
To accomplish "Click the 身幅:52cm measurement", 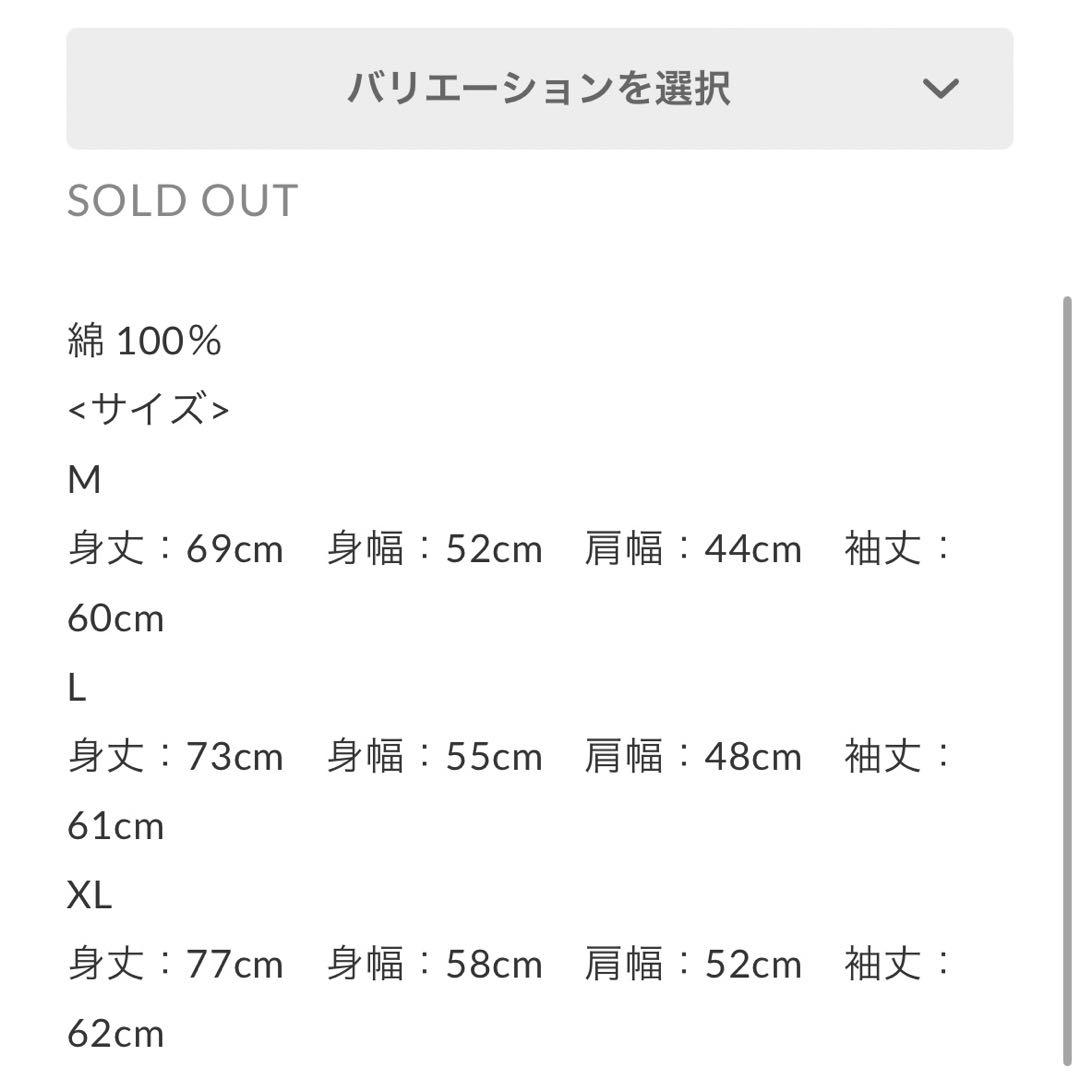I will tap(435, 549).
